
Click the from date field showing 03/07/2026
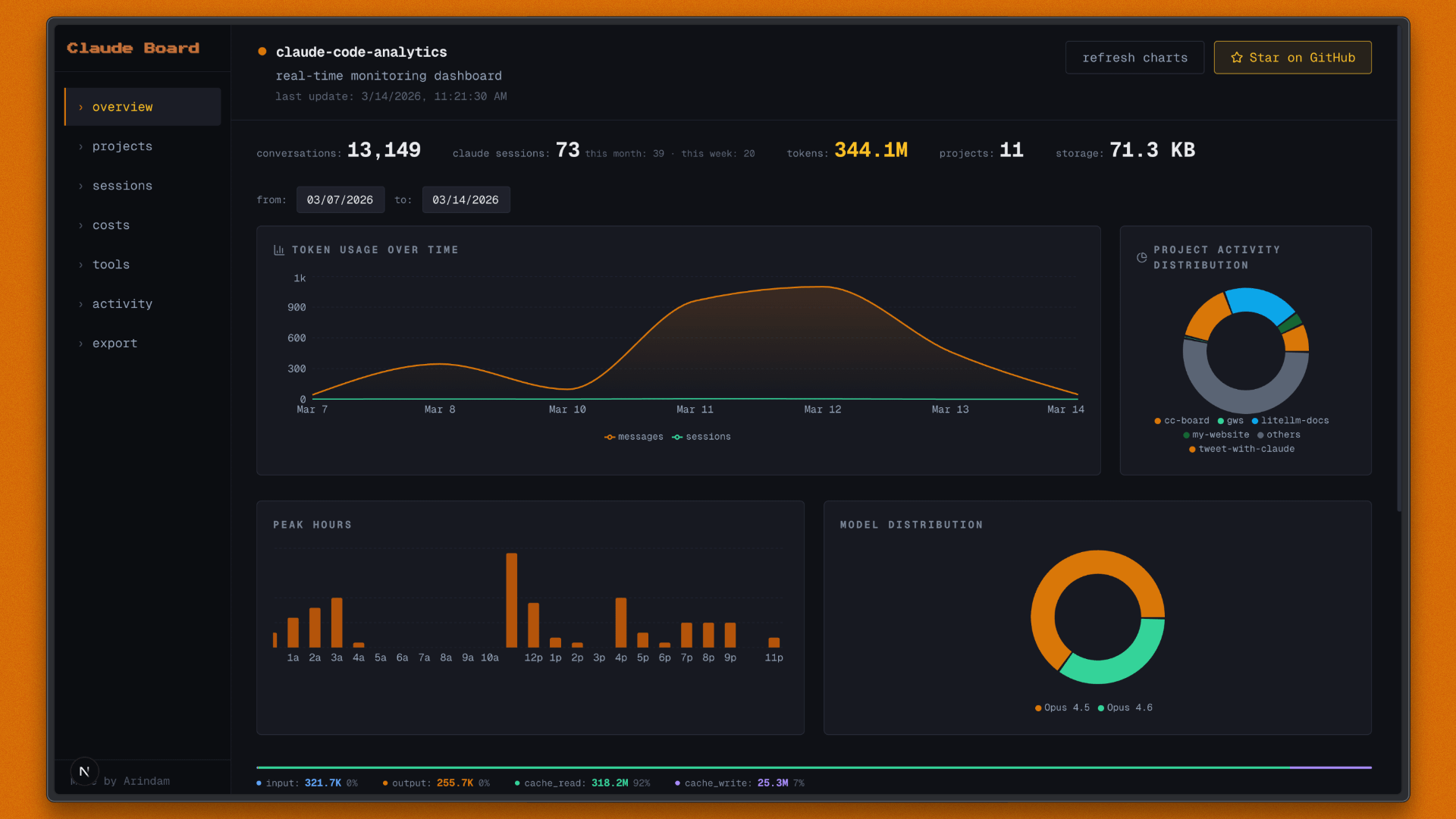(x=340, y=199)
